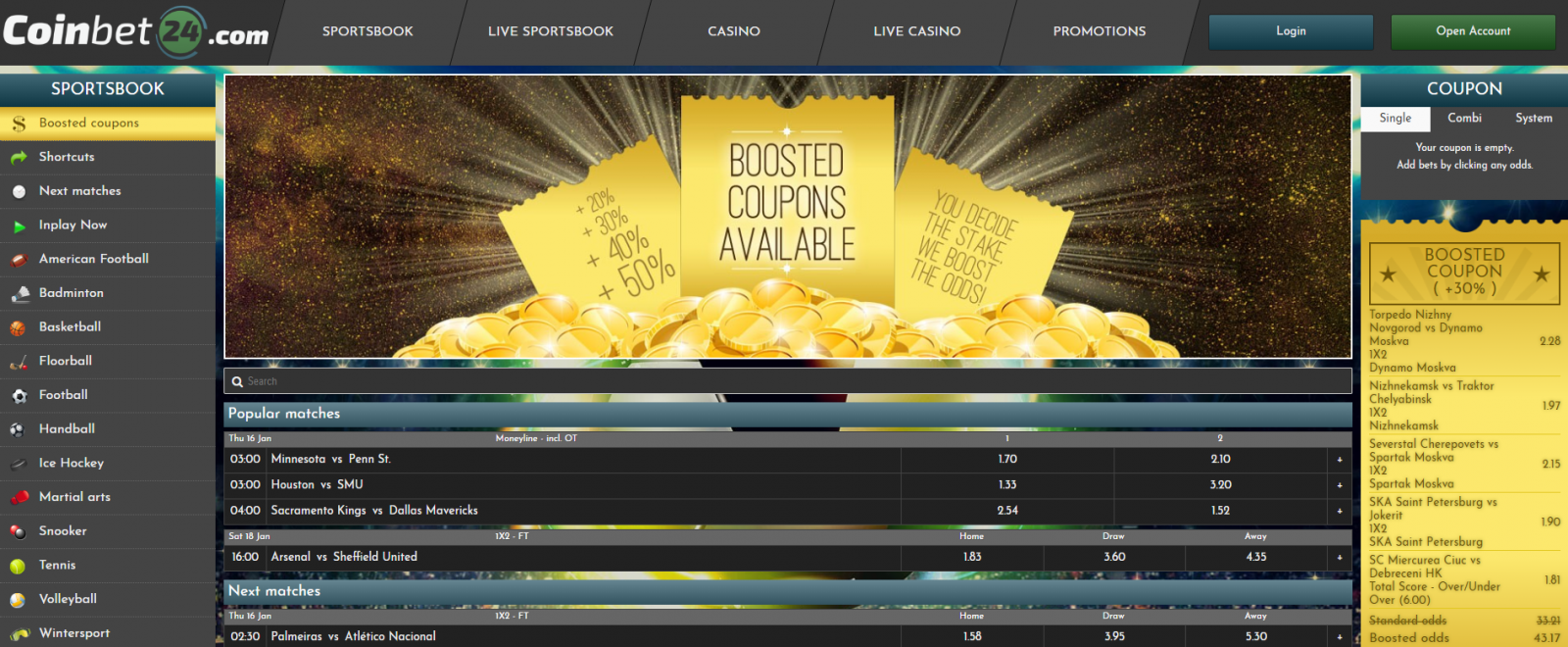The width and height of the screenshot is (1568, 647).
Task: Click the Next matches clock icon
Action: [19, 191]
